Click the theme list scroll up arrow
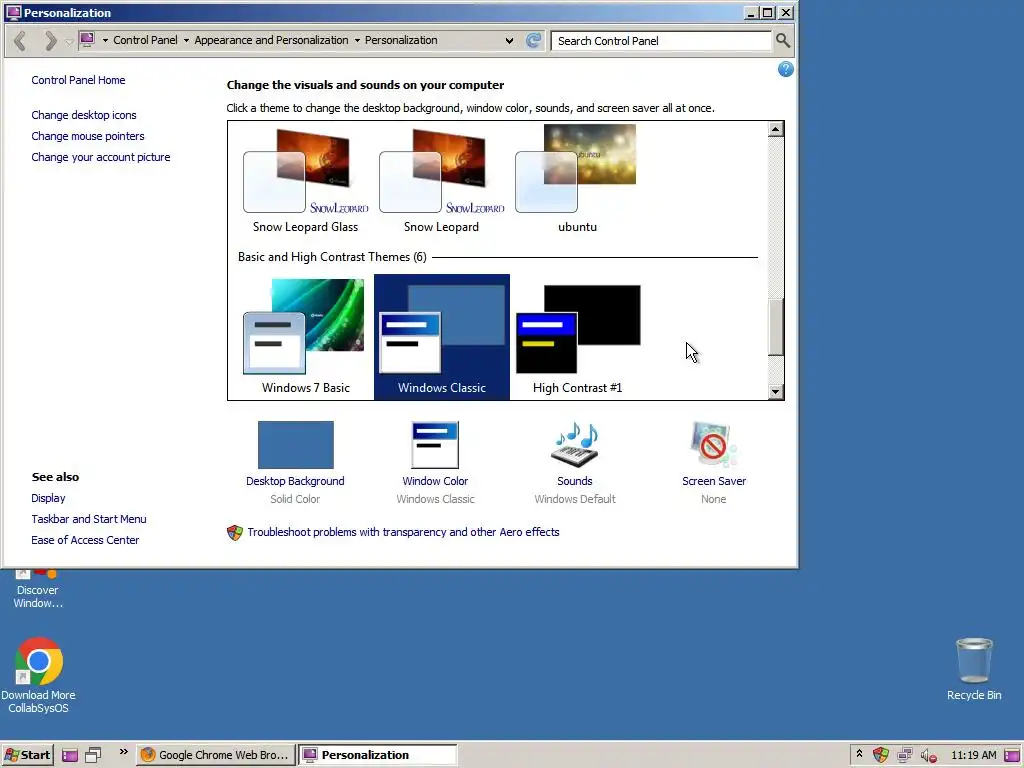The image size is (1024, 768). [x=775, y=129]
